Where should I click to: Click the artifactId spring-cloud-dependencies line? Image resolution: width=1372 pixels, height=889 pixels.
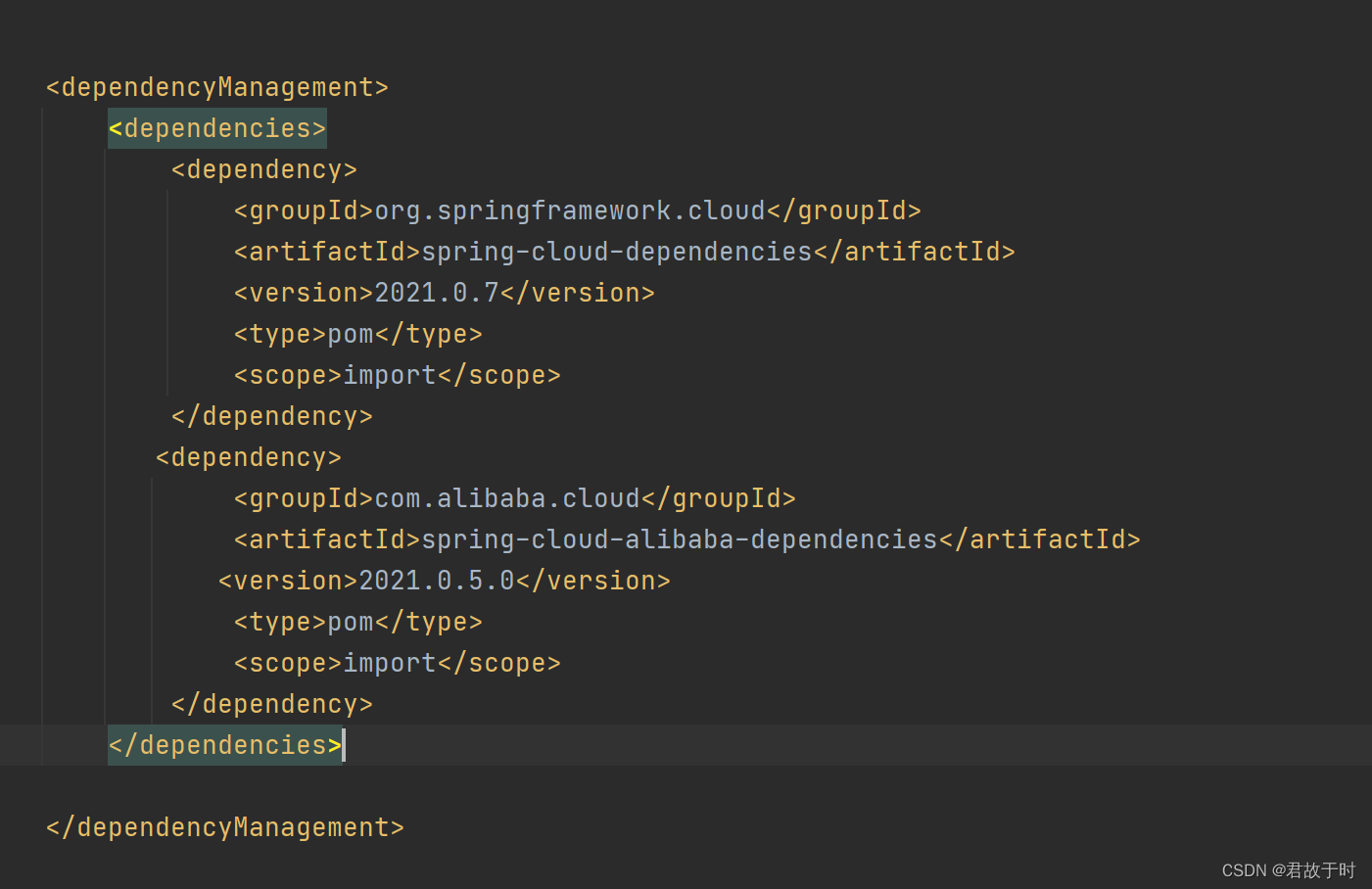point(625,252)
